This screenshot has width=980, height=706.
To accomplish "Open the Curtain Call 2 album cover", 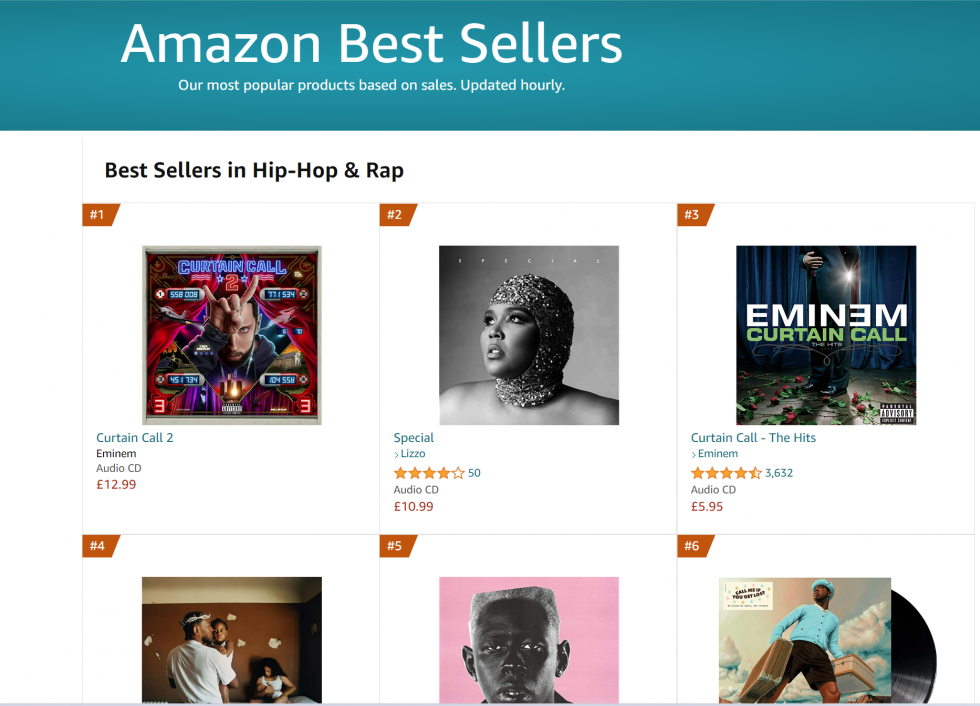I will coord(232,335).
